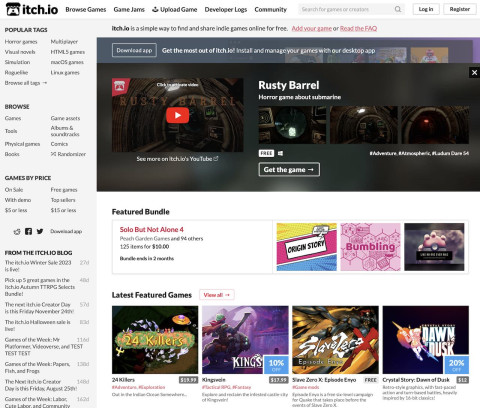Open 24 Killers game cover
This screenshot has width=480, height=408.
click(155, 340)
